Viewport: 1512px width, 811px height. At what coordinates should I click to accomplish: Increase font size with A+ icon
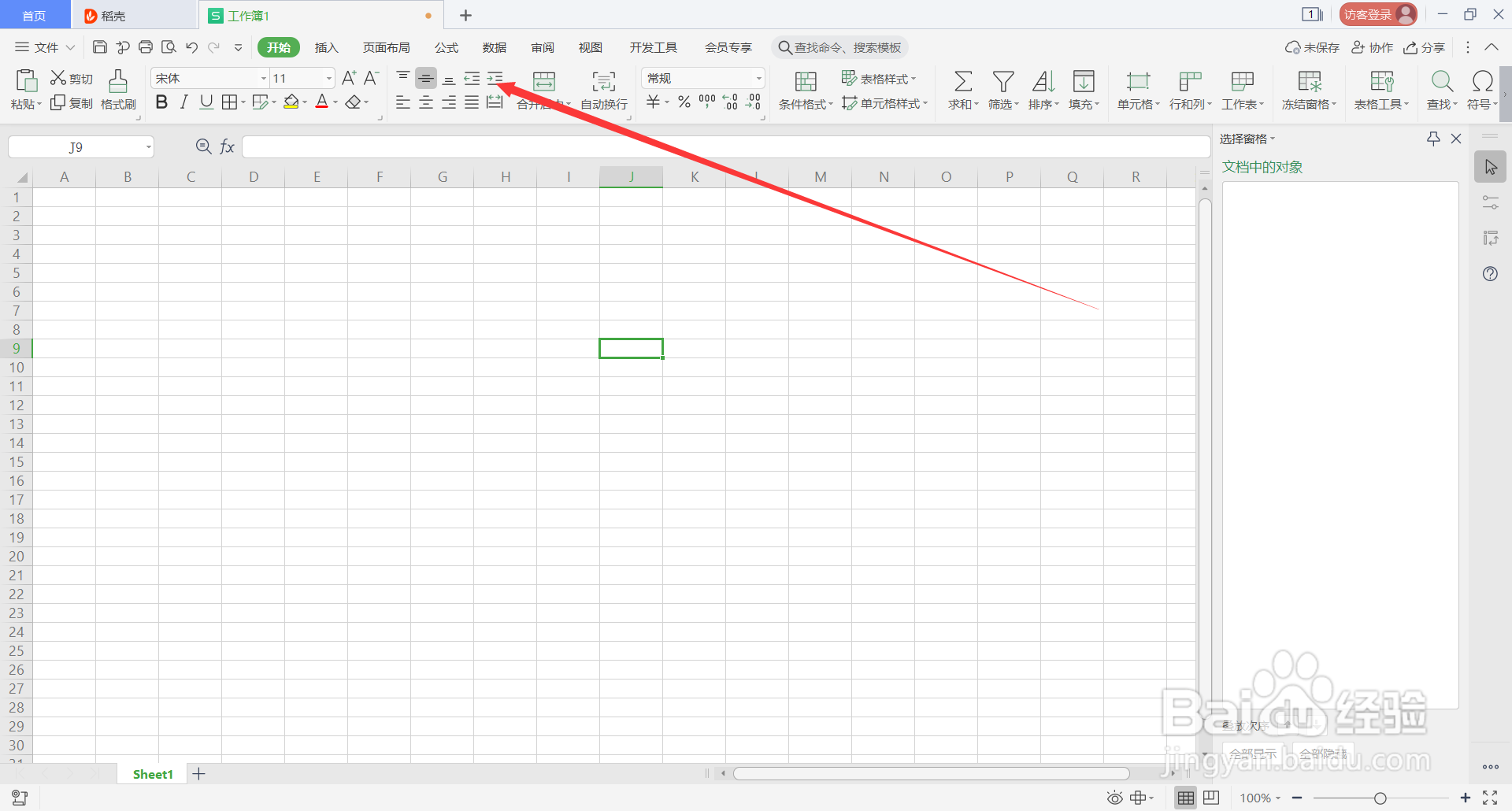(x=349, y=77)
